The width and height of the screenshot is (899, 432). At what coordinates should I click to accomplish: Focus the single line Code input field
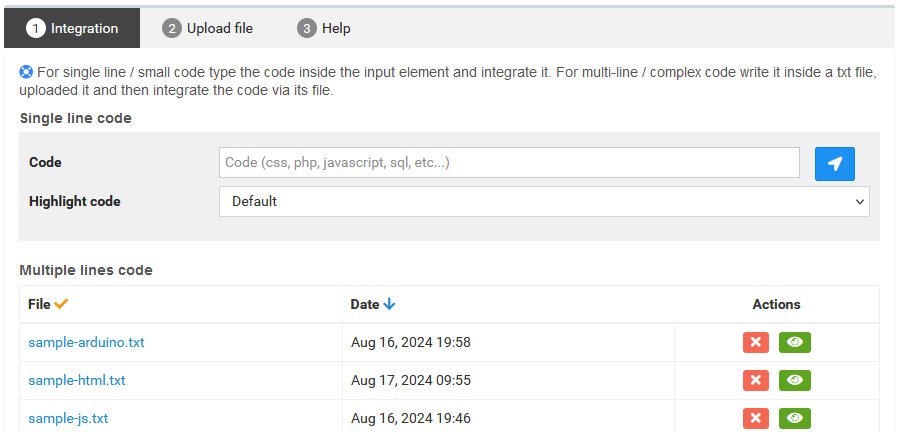click(x=509, y=162)
